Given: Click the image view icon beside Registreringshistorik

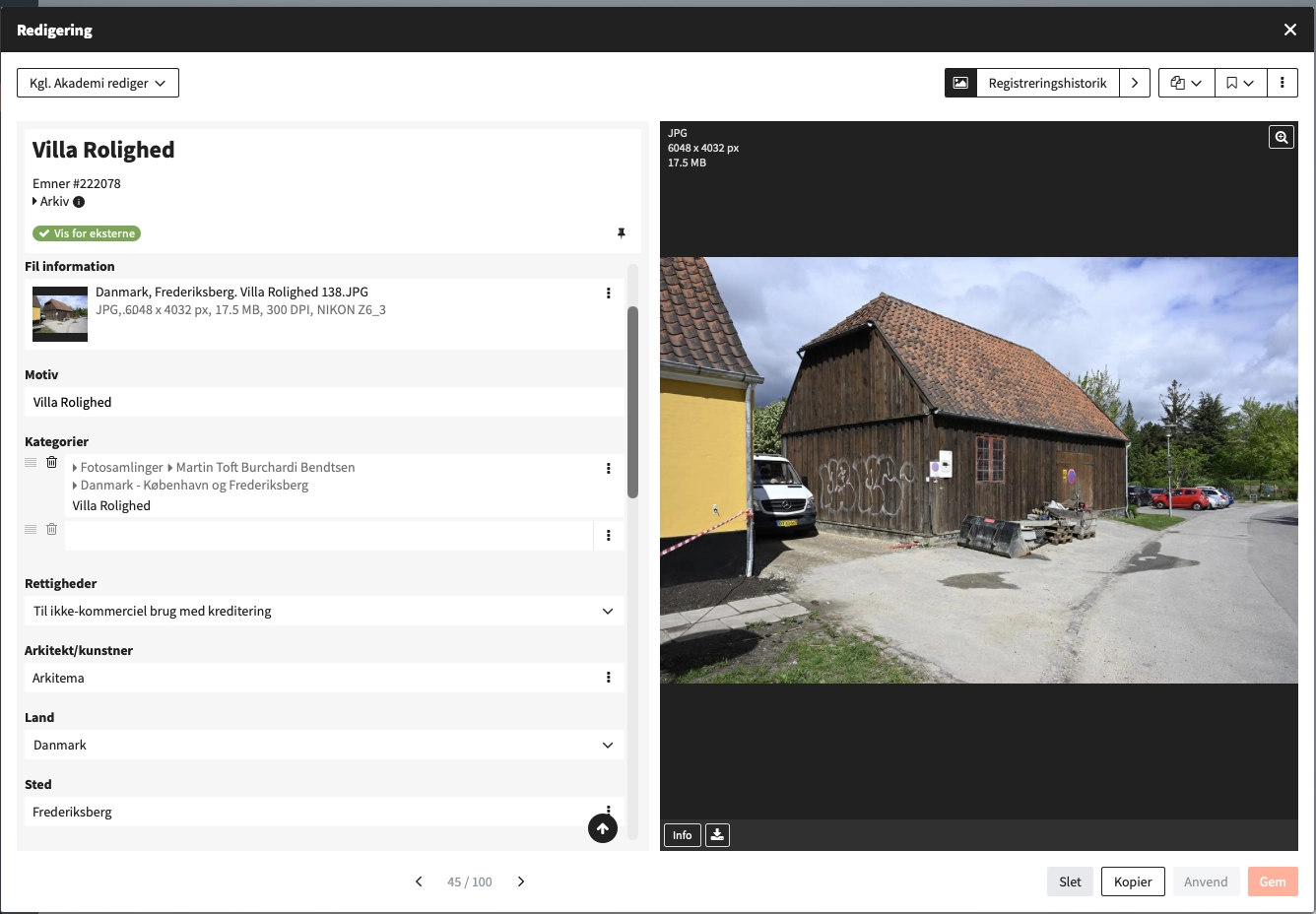Looking at the screenshot, I should [x=960, y=83].
